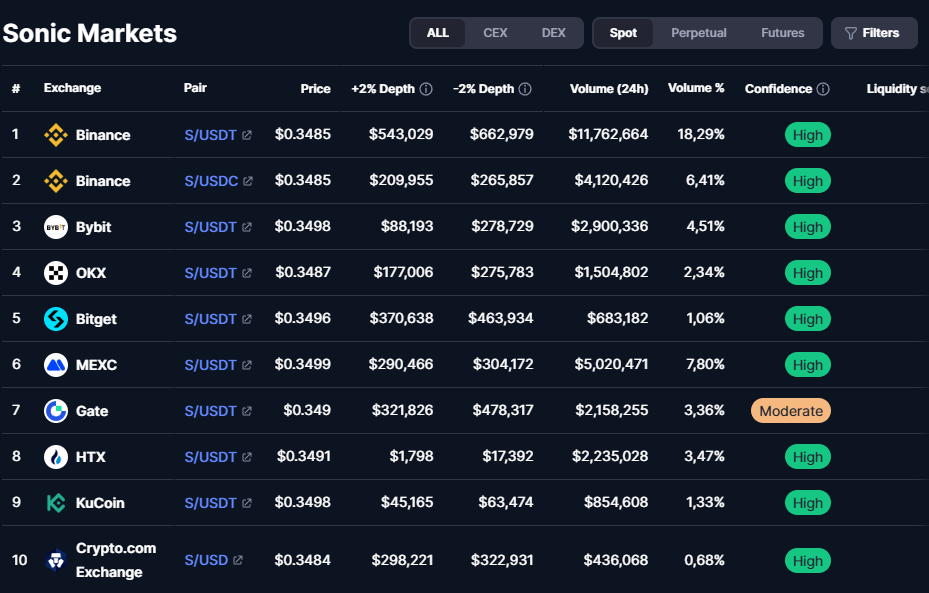929x593 pixels.
Task: Click the OKX exchange logo
Action: pyautogui.click(x=56, y=273)
